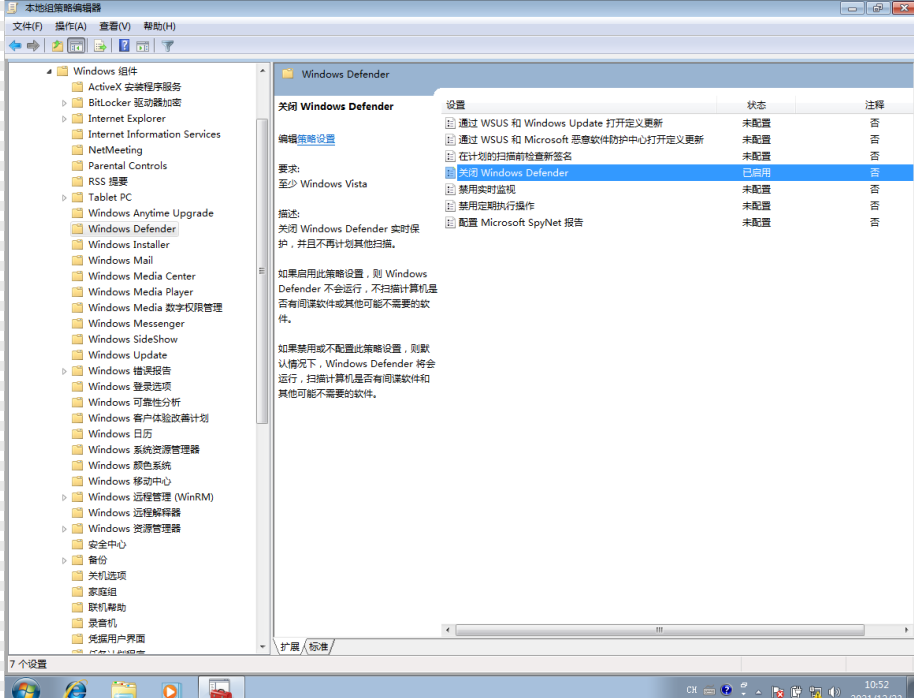Click the toolbox app taskbar button
The height and width of the screenshot is (698, 914).
point(221,688)
